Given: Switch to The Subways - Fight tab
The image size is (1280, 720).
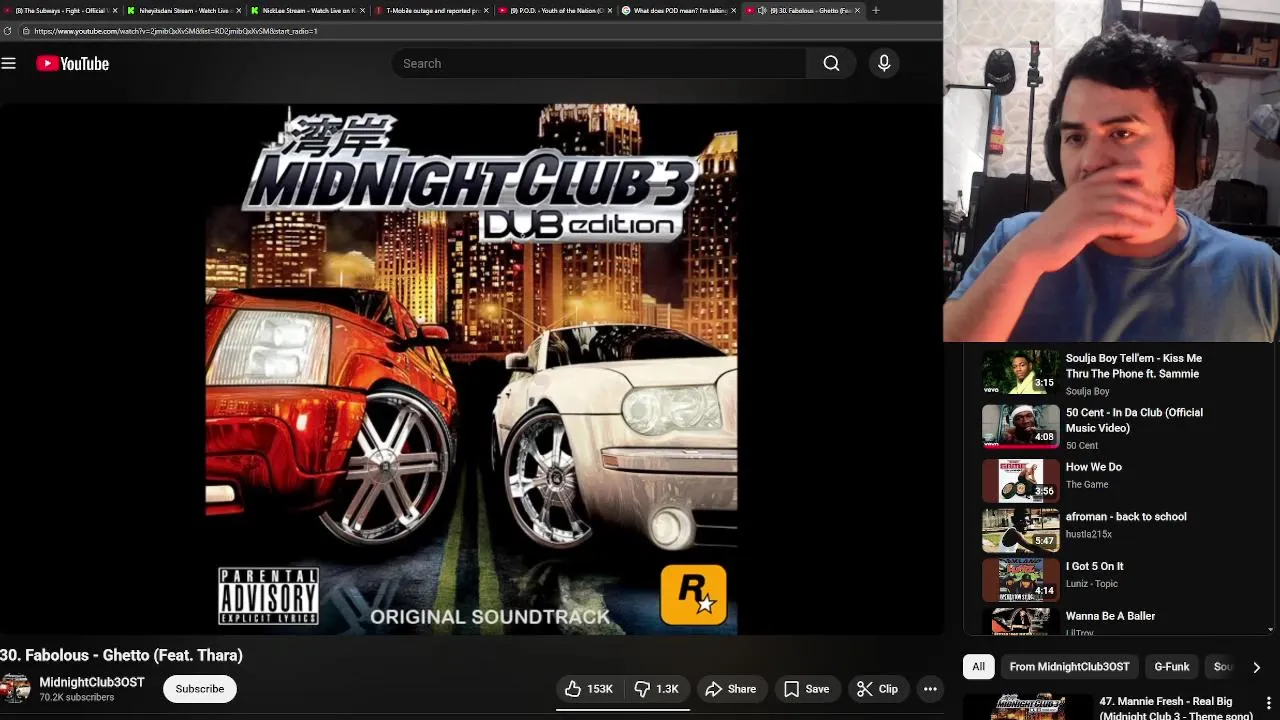Looking at the screenshot, I should 61,10.
